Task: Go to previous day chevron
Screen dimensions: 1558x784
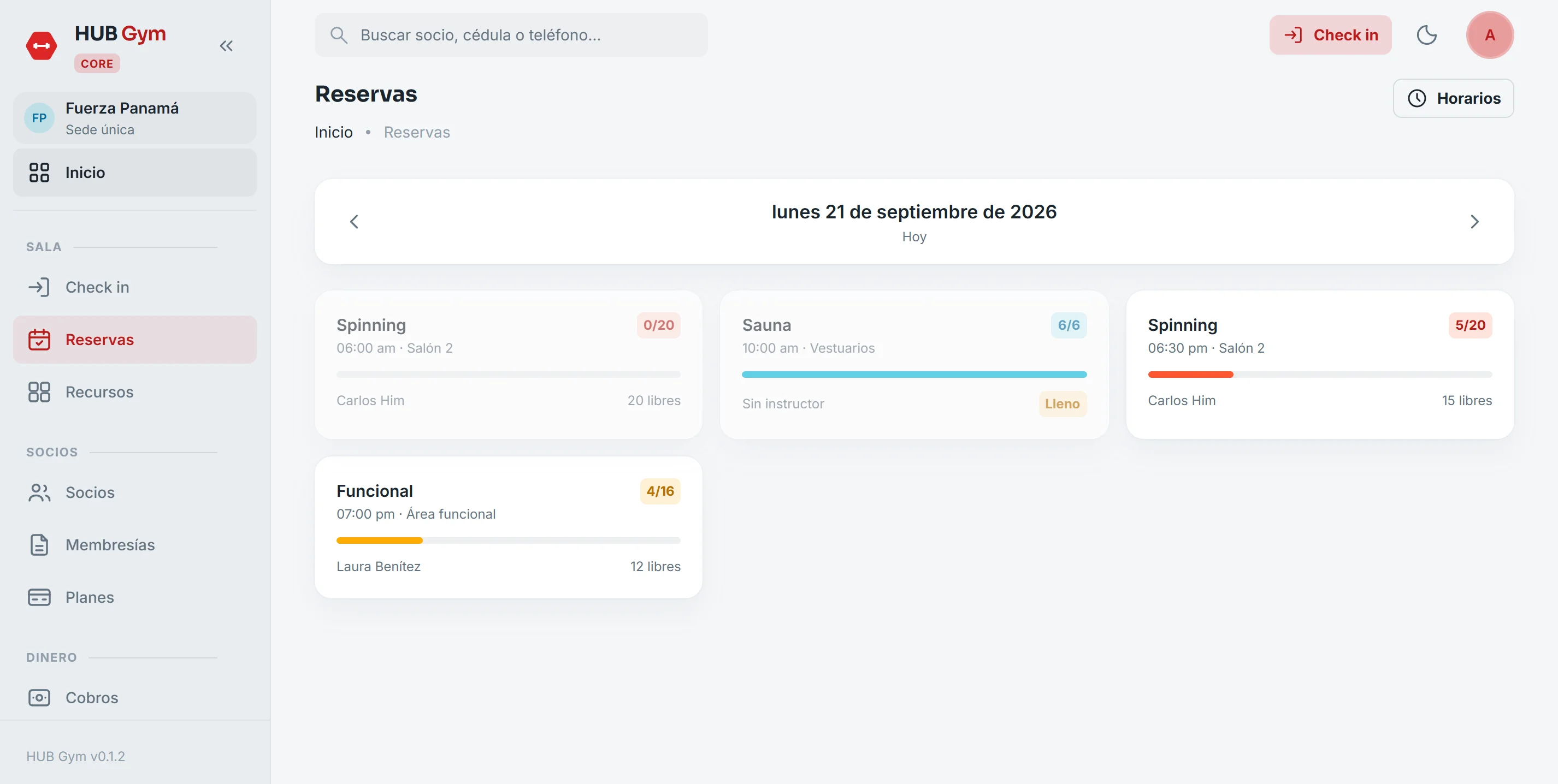Action: pos(355,222)
